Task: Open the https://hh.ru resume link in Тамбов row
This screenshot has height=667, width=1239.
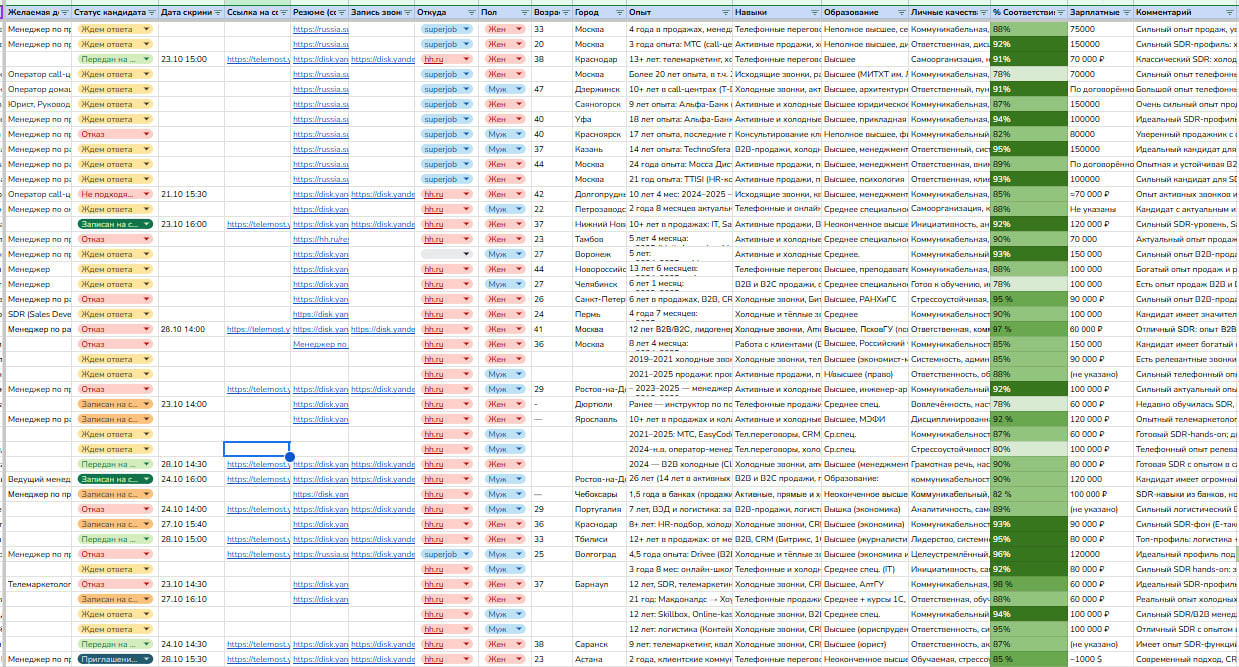Action: pos(320,239)
